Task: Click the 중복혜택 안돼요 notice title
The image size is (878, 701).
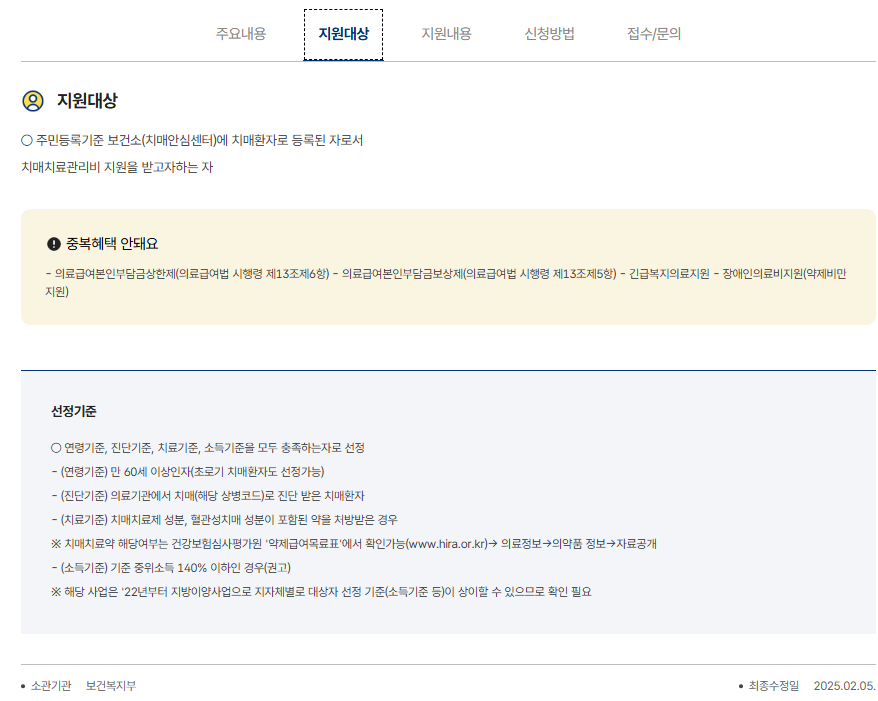Action: pos(112,244)
